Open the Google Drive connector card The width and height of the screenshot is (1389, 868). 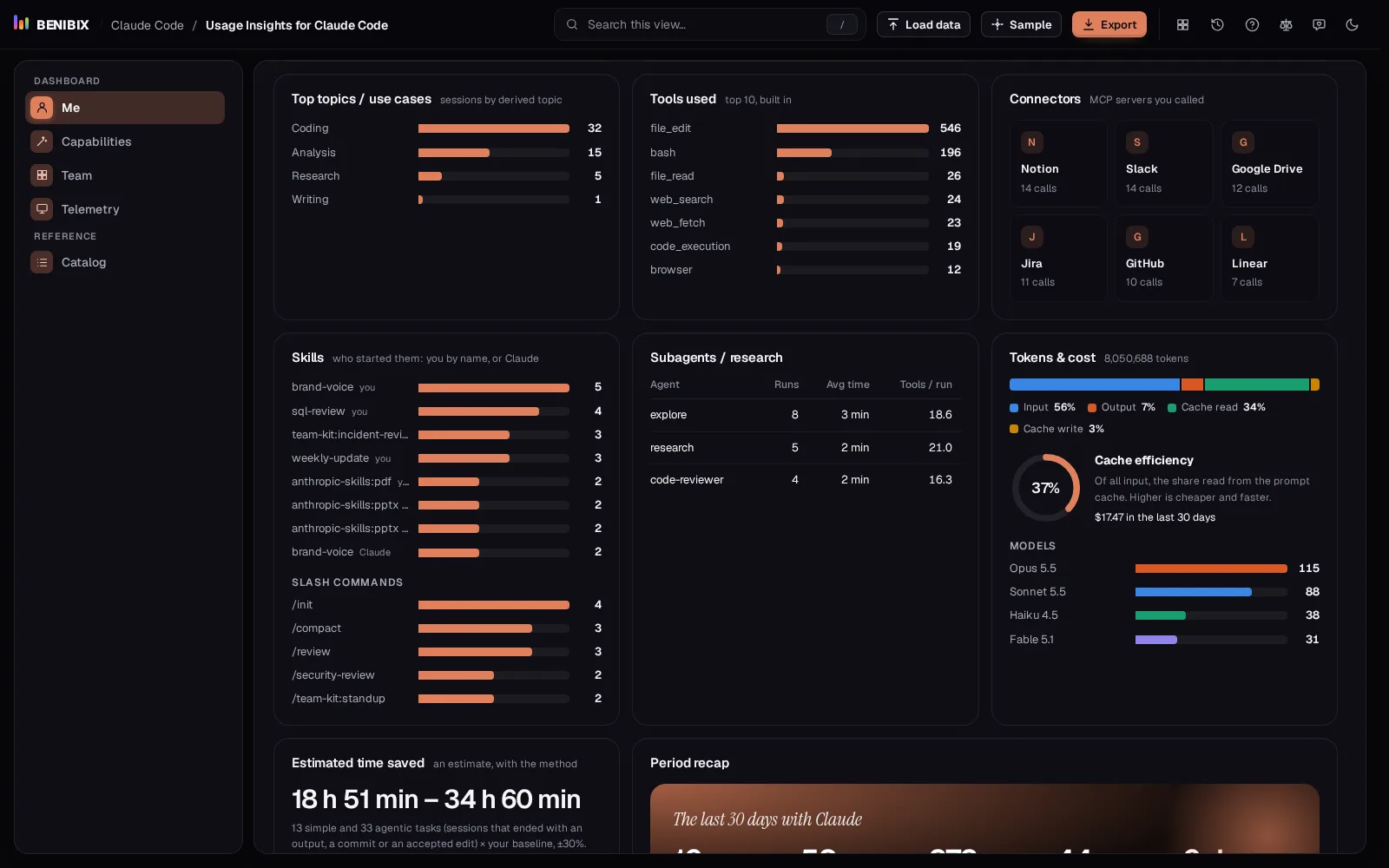(x=1270, y=163)
